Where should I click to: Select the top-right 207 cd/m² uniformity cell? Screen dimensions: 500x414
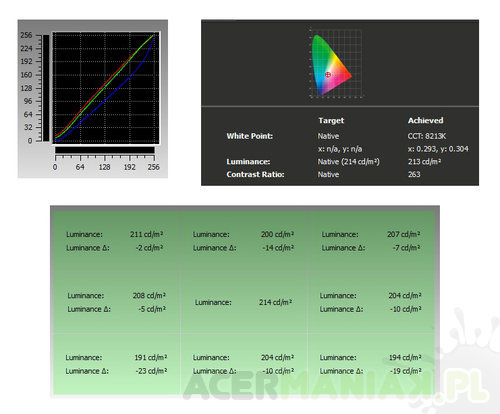point(371,241)
